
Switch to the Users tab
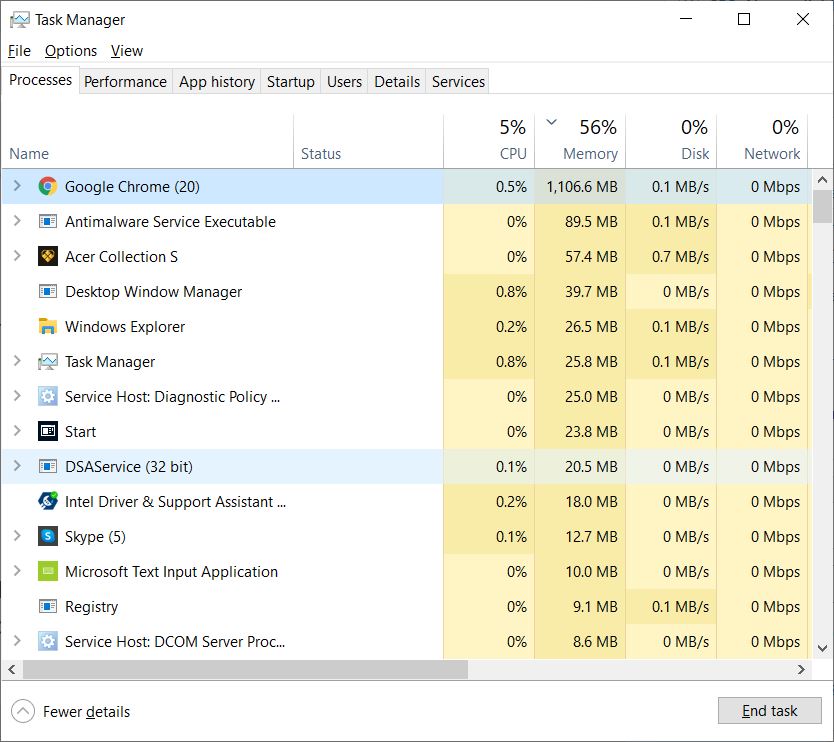344,81
